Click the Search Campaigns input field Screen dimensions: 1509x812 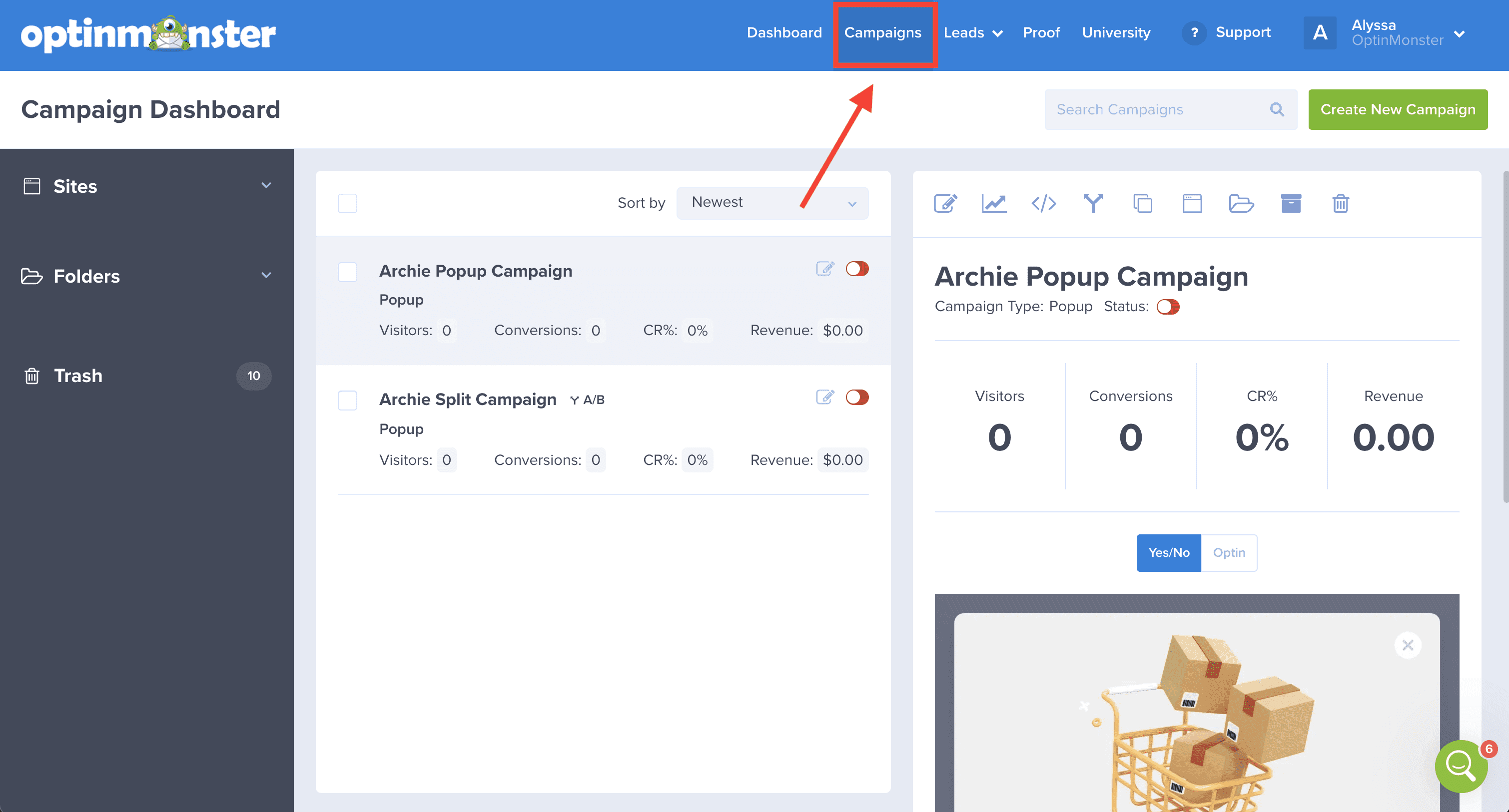click(x=1157, y=109)
